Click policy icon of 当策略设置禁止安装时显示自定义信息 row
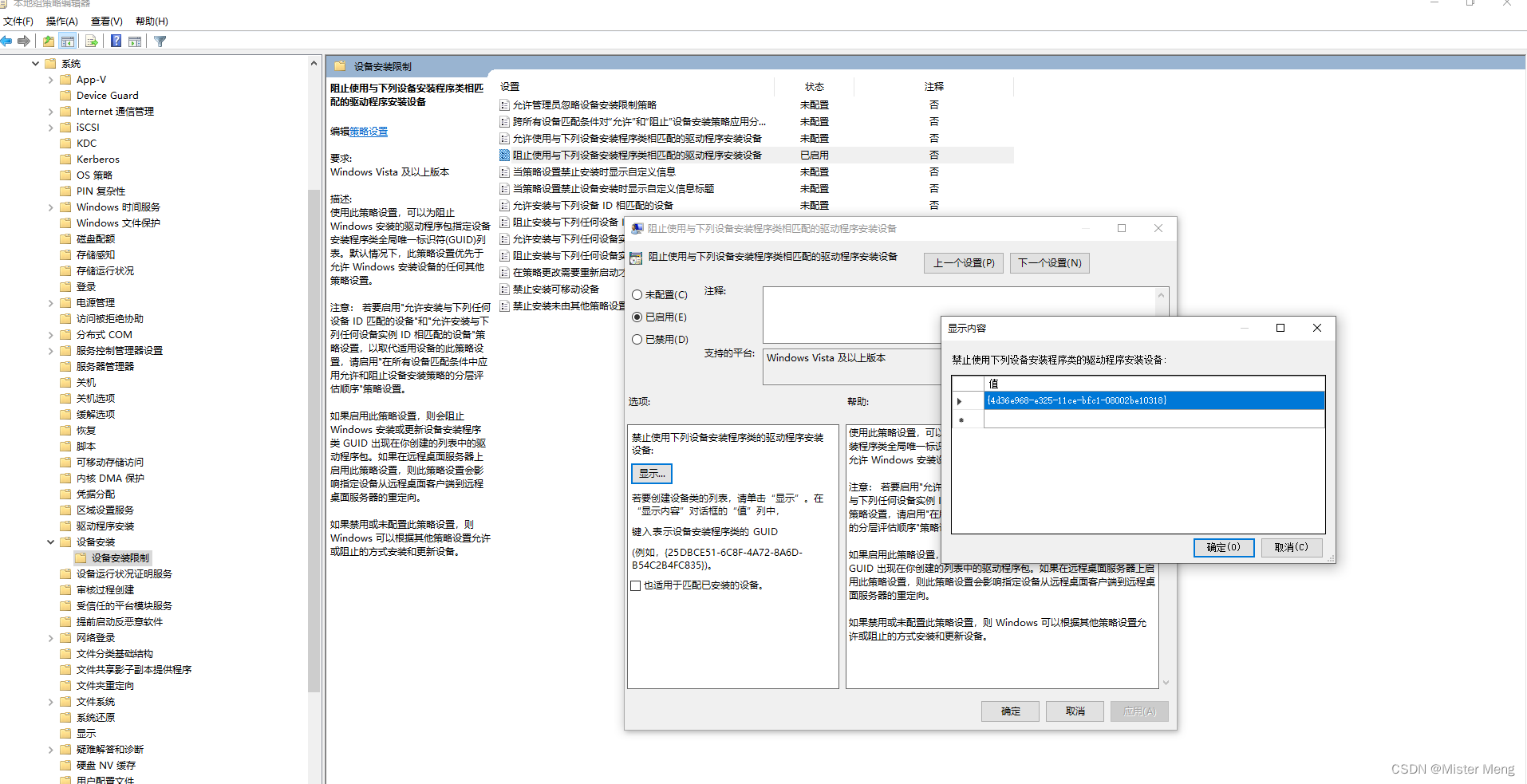This screenshot has width=1527, height=784. 504,172
